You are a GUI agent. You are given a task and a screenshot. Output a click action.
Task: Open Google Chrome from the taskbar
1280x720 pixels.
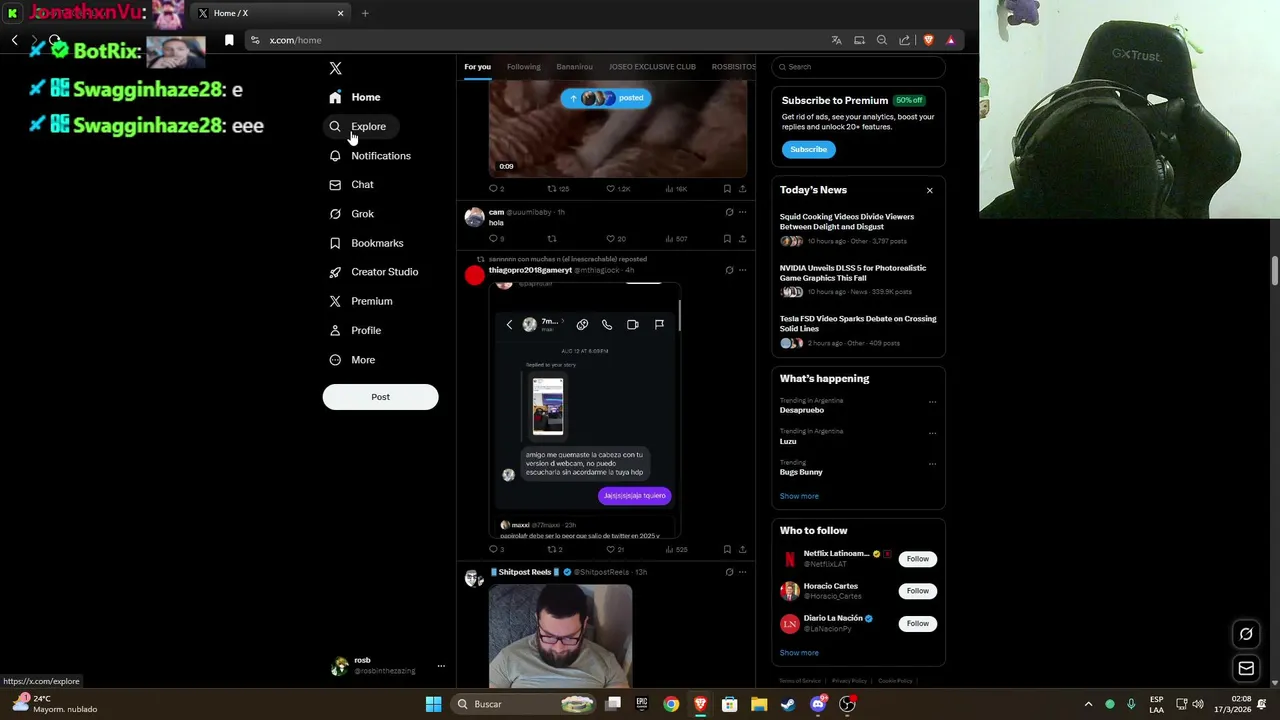tap(671, 704)
